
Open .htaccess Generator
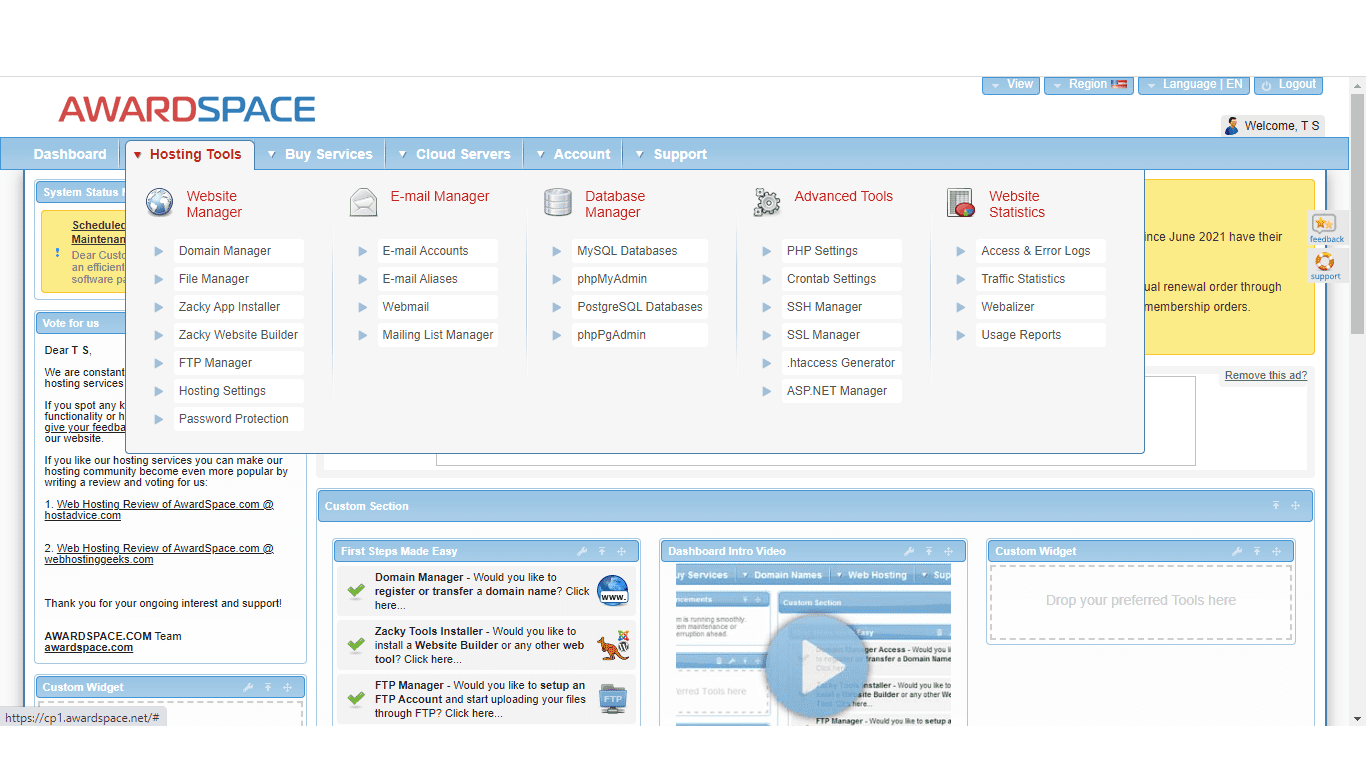(x=841, y=363)
